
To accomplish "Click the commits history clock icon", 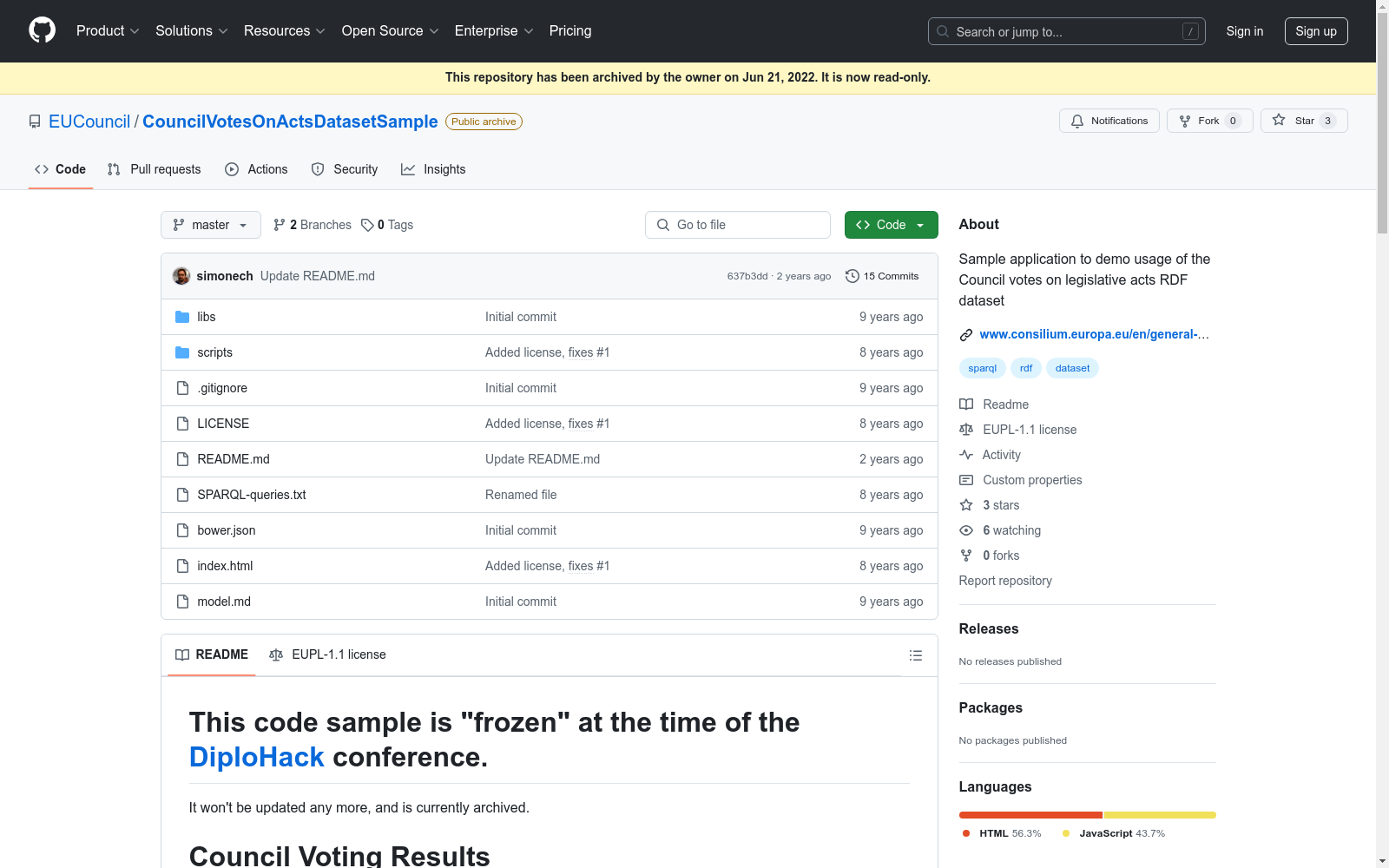I will point(852,276).
